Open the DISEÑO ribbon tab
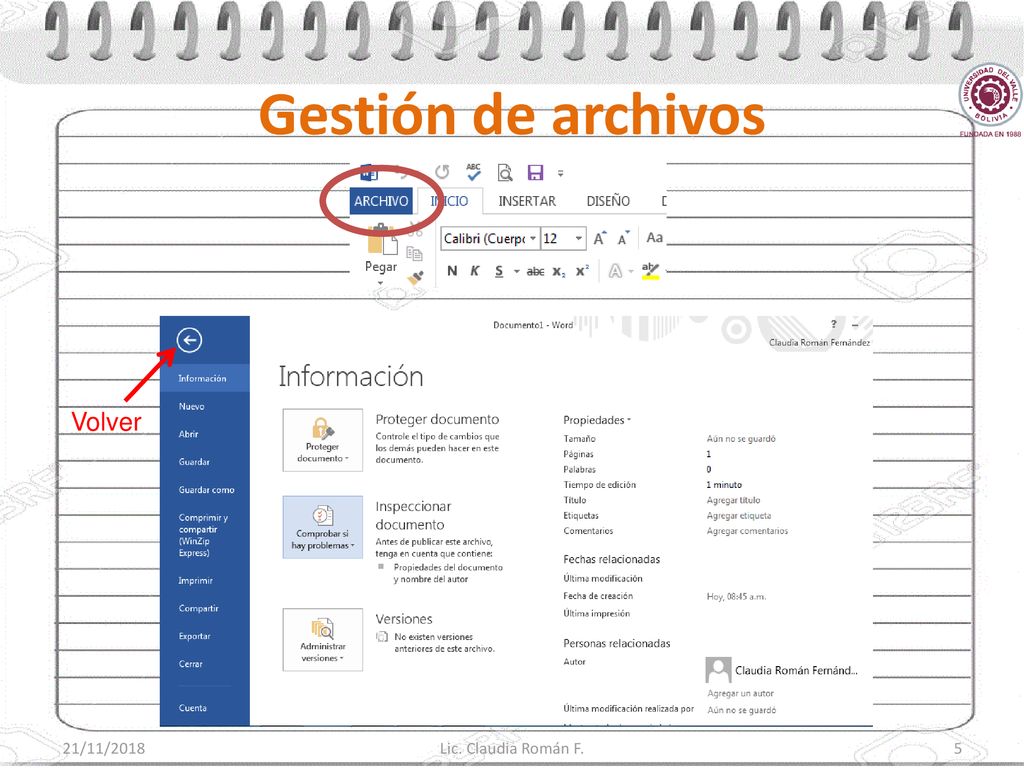1024x768 pixels. 608,201
